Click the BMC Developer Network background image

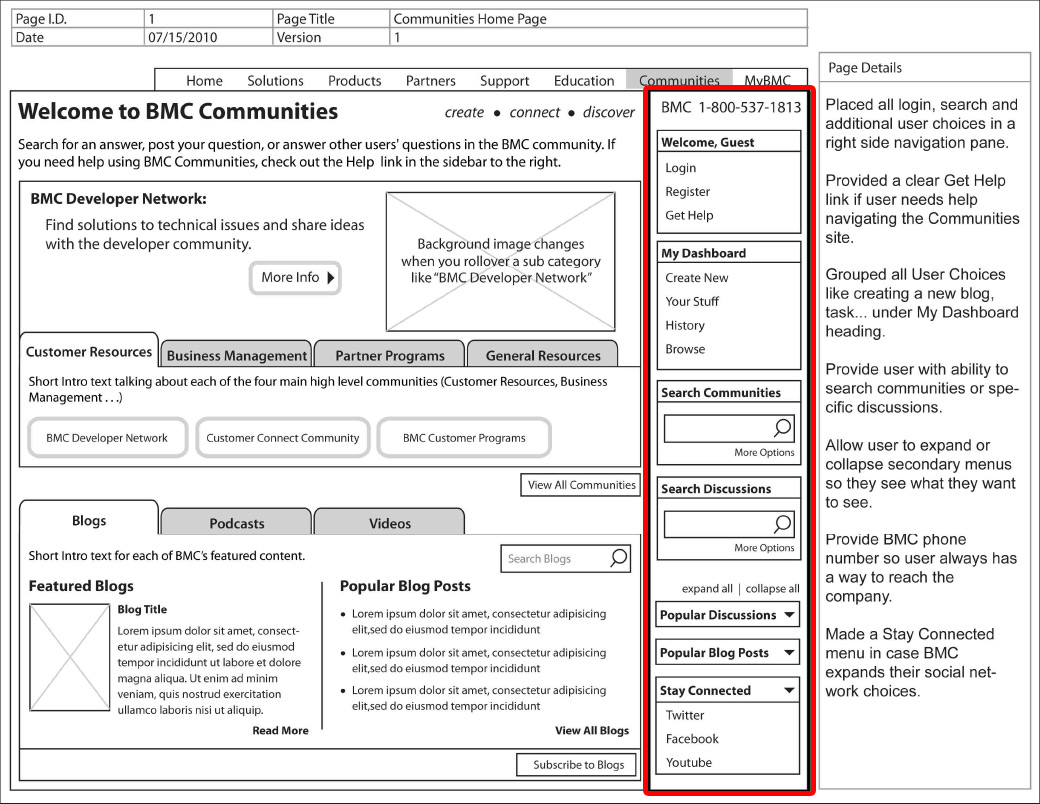[501, 261]
